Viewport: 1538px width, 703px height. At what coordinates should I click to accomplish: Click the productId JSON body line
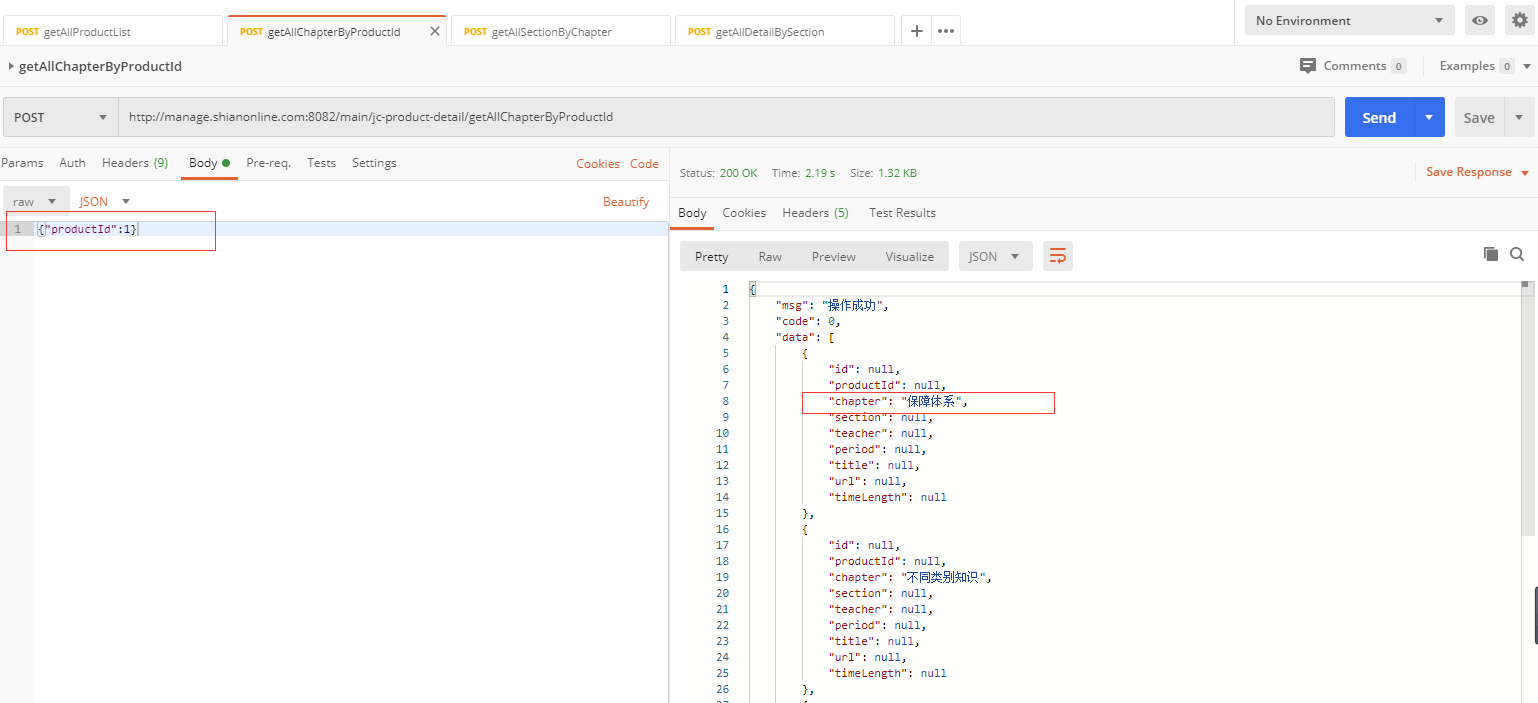click(x=350, y=229)
